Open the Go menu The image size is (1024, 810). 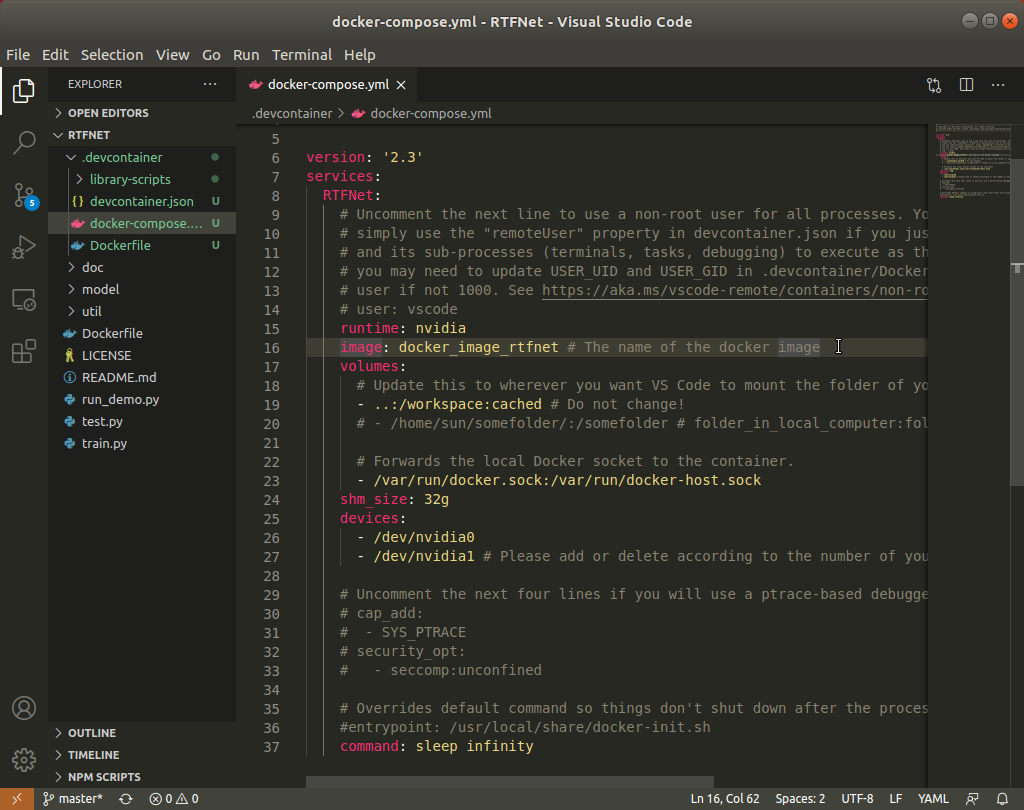click(x=211, y=55)
